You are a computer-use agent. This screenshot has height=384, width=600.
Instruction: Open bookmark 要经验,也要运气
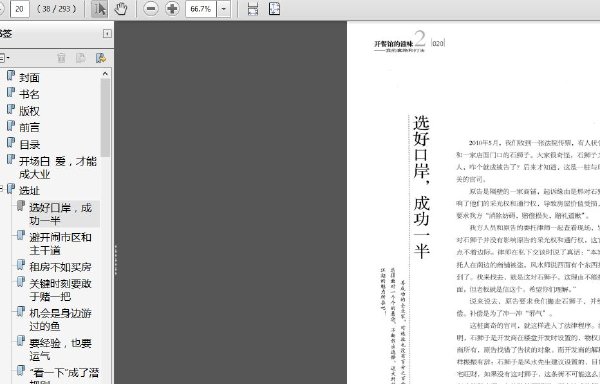point(60,349)
